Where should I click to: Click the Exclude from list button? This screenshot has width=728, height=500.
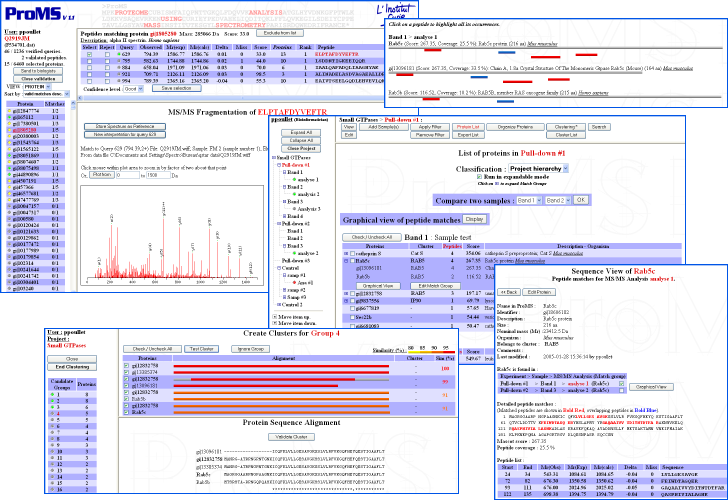[x=280, y=33]
